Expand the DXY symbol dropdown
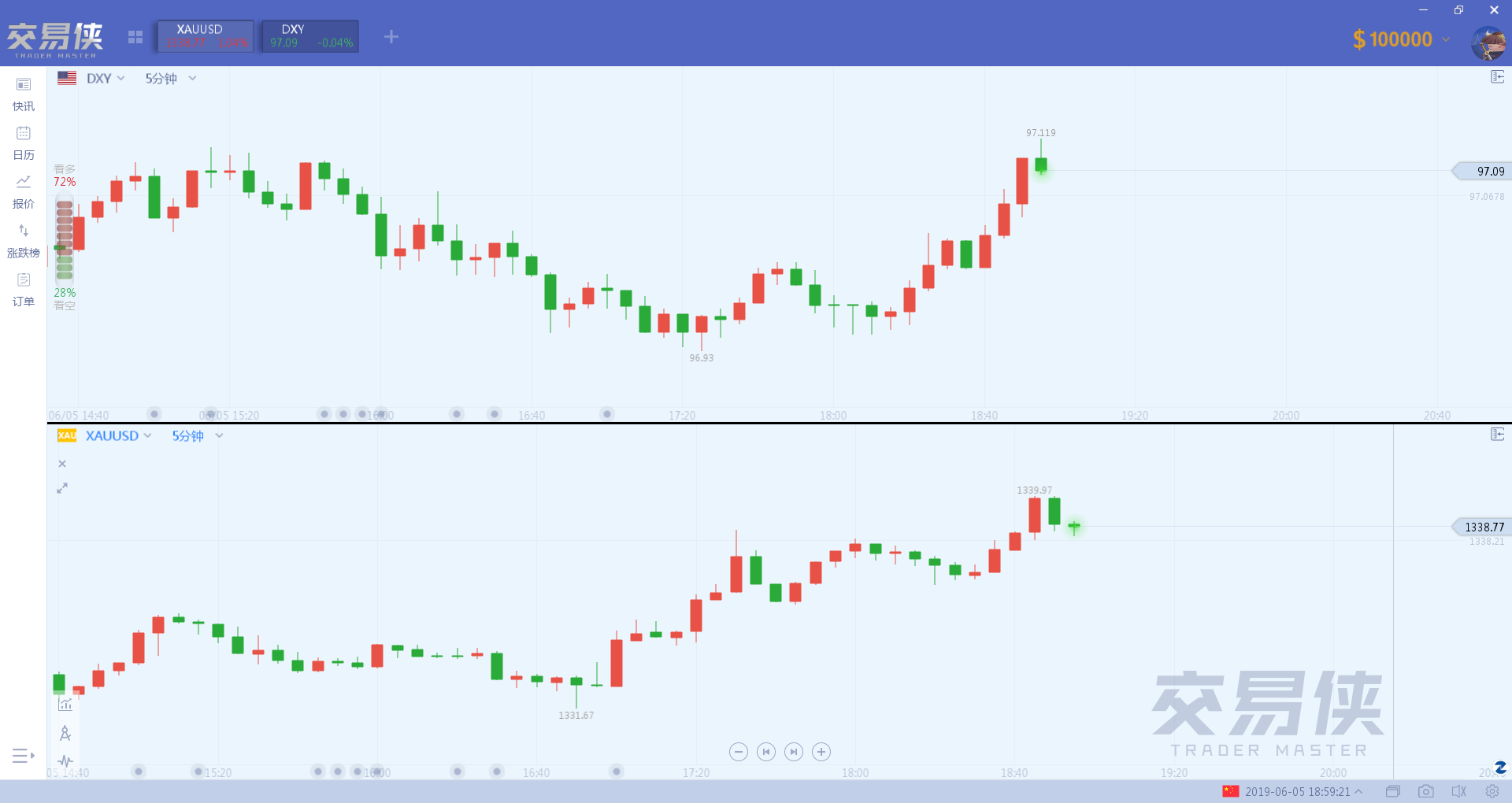 click(105, 78)
